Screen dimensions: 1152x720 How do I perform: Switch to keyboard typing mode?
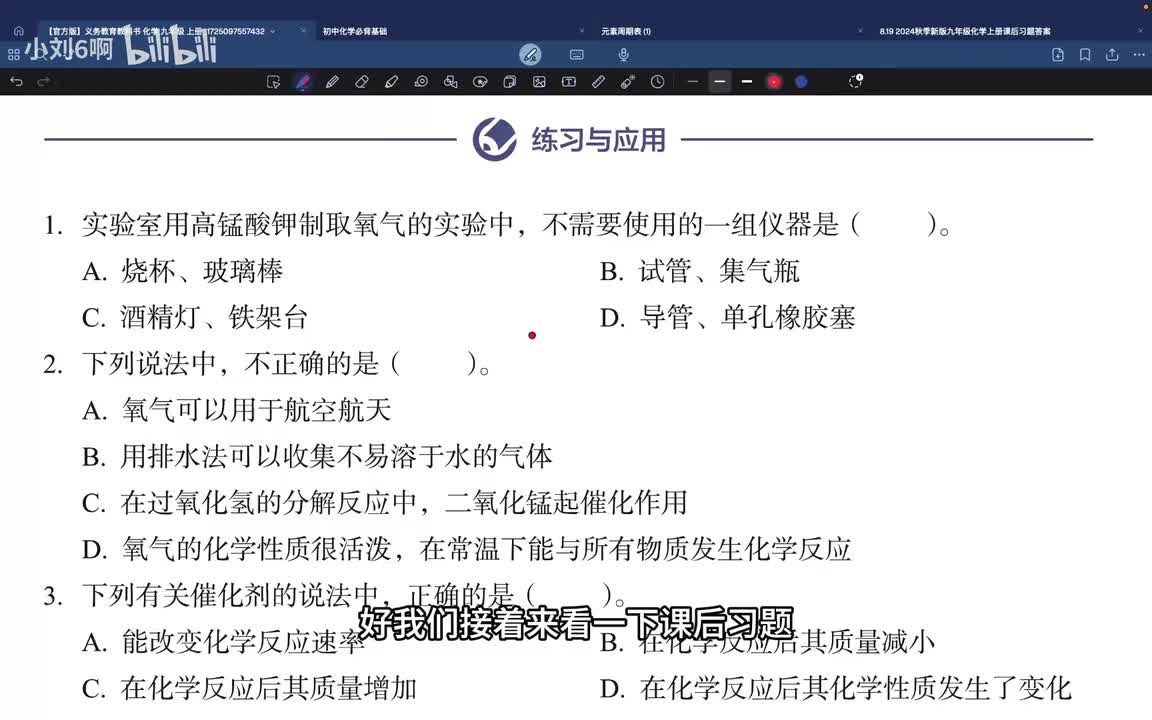point(577,54)
